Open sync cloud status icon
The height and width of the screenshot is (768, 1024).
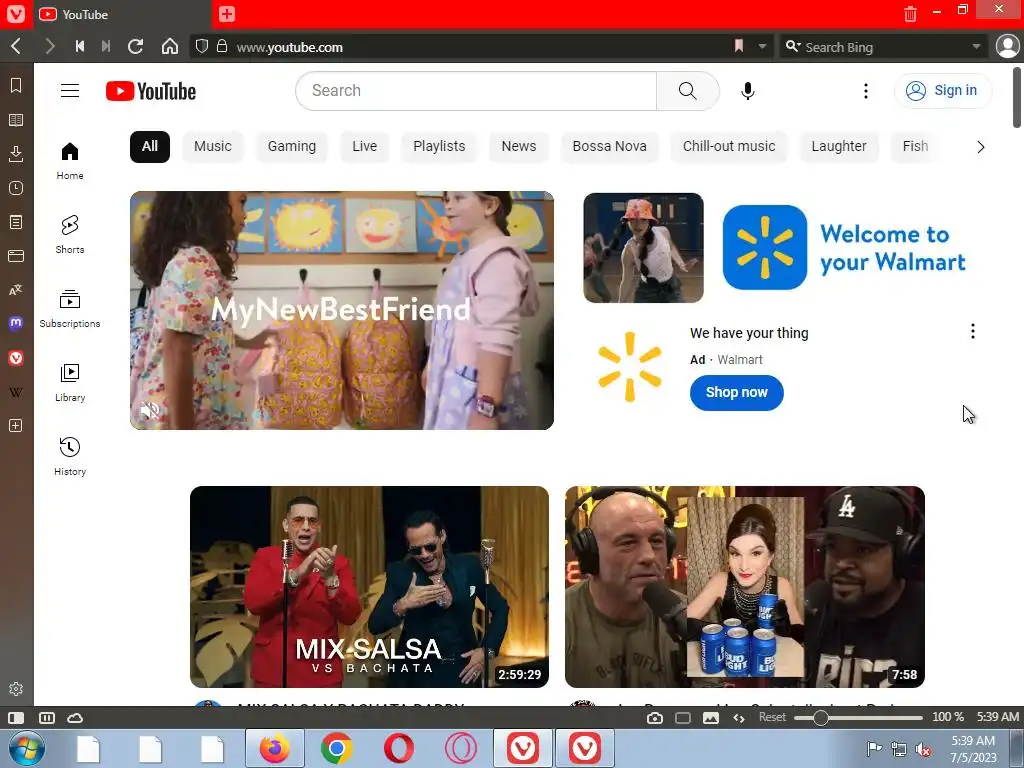[x=75, y=718]
